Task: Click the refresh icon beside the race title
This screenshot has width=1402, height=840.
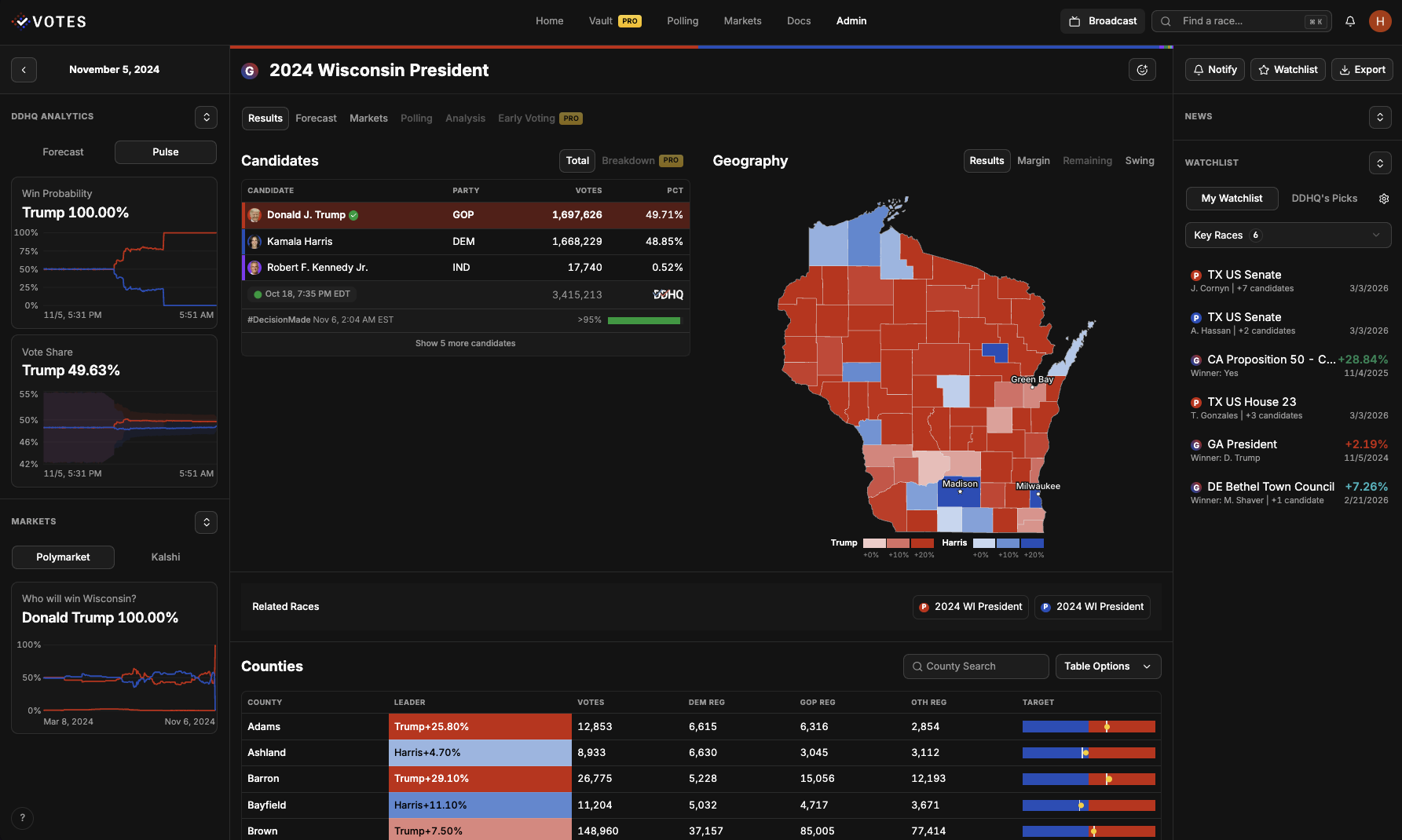Action: tap(1142, 69)
